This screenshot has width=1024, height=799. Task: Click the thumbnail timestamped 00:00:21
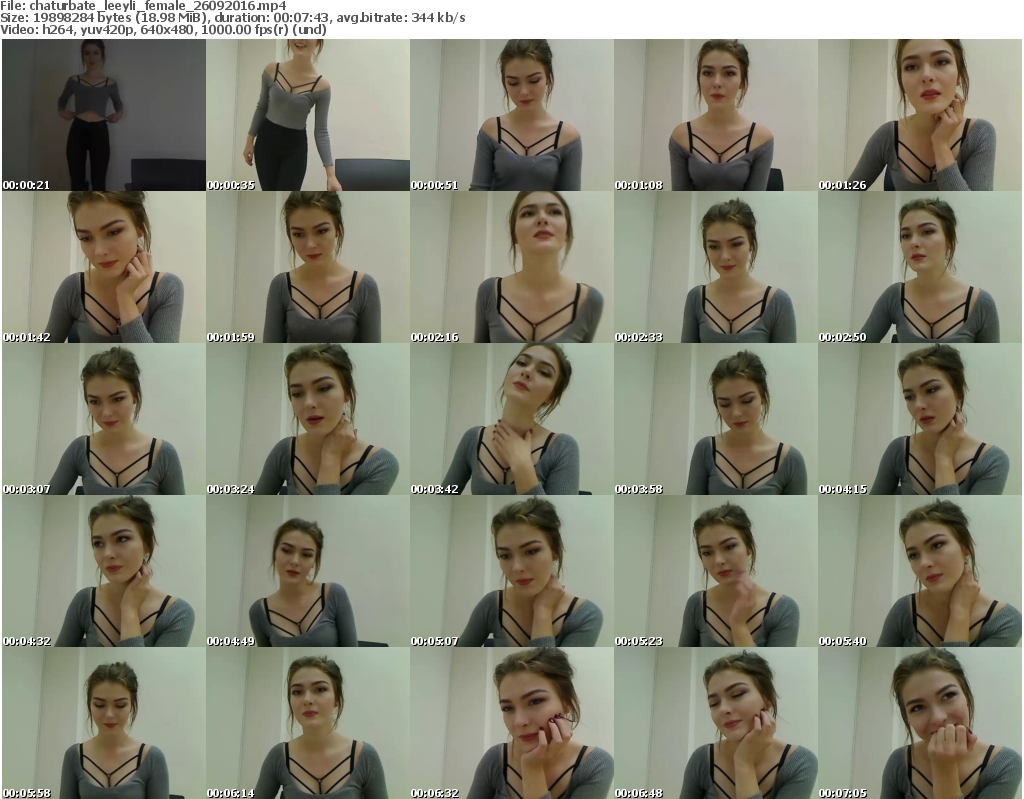point(104,115)
